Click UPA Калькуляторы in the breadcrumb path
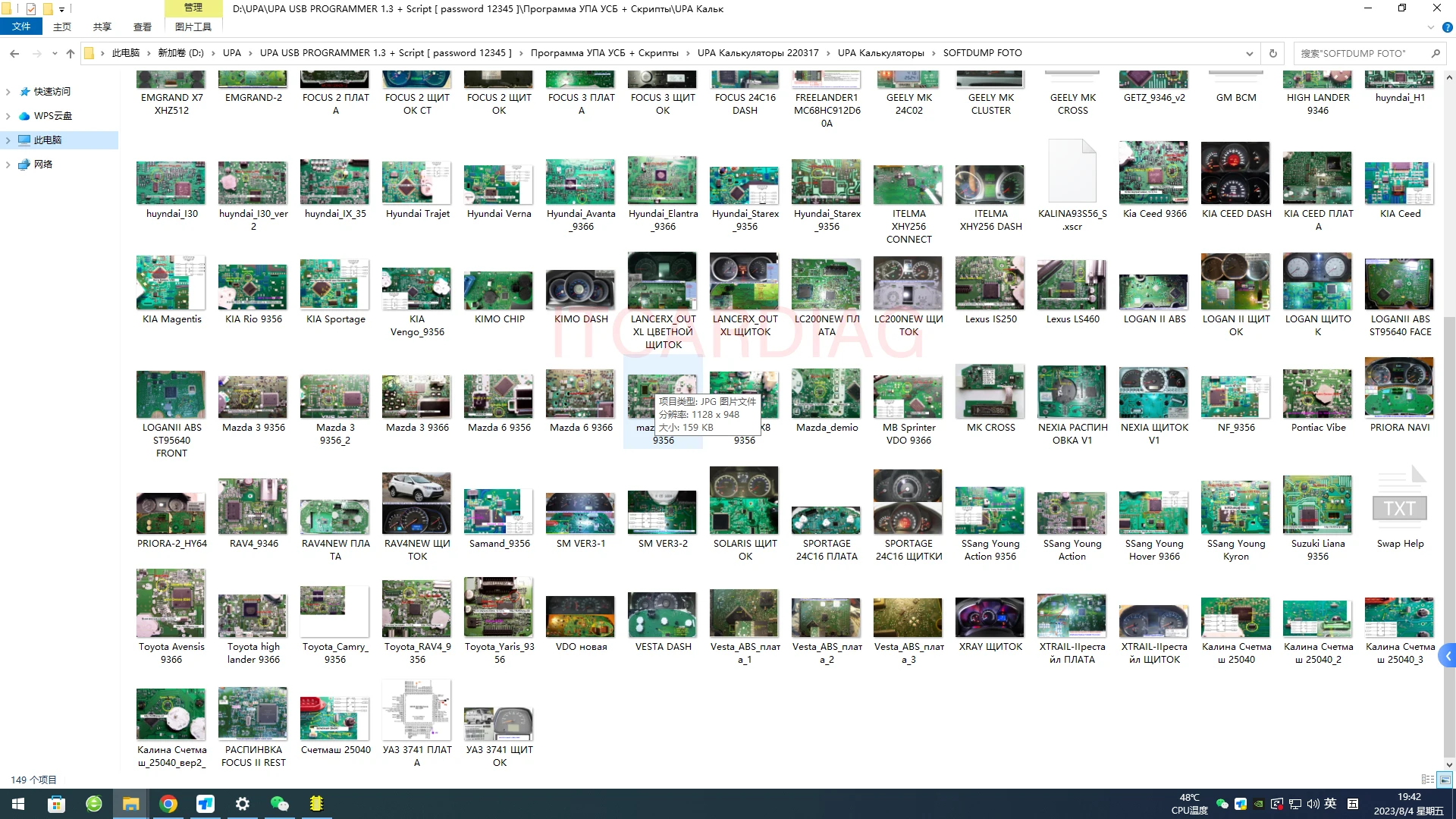1456x819 pixels. (x=880, y=53)
